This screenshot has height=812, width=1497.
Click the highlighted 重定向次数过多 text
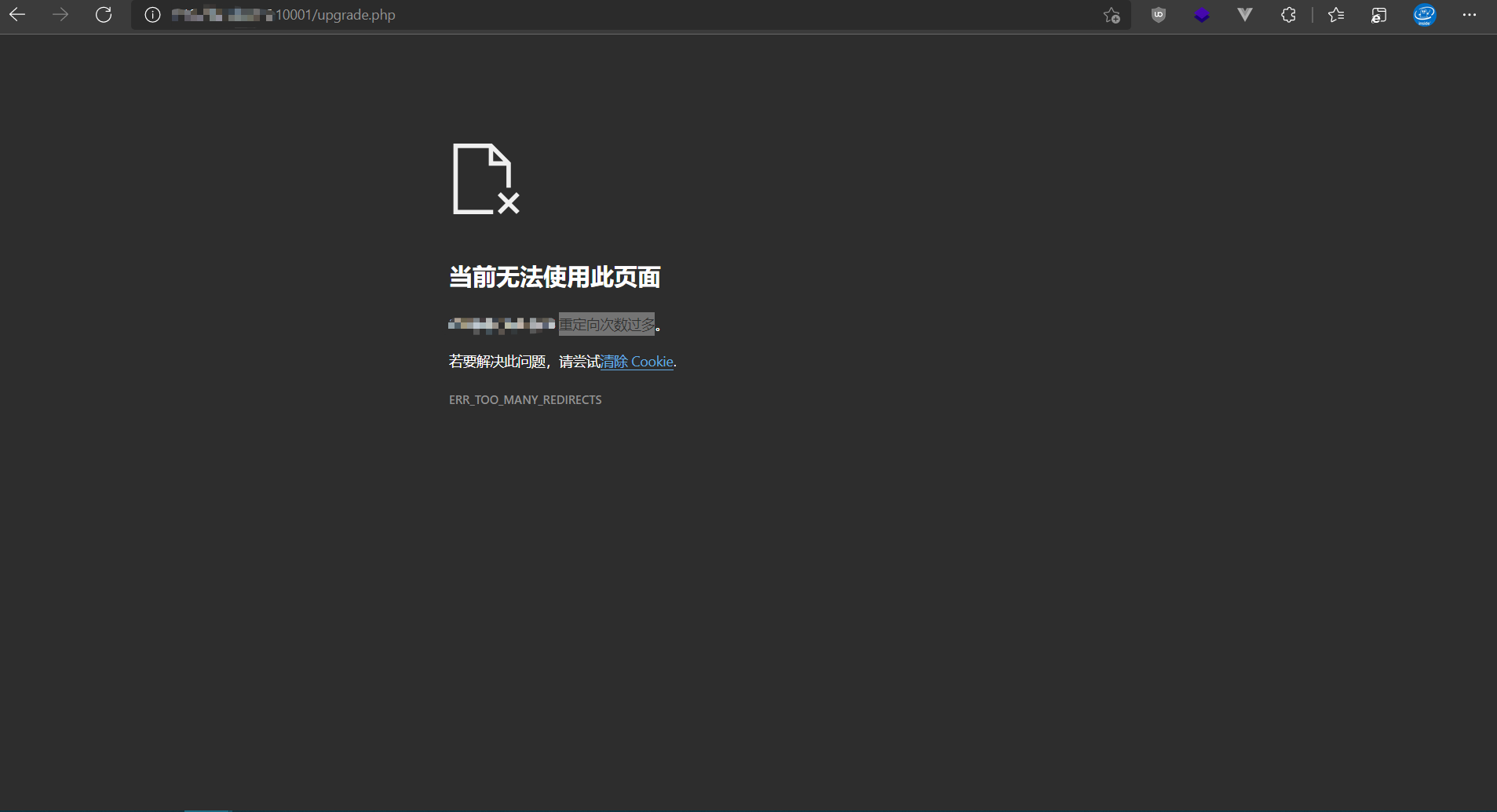pyautogui.click(x=606, y=324)
